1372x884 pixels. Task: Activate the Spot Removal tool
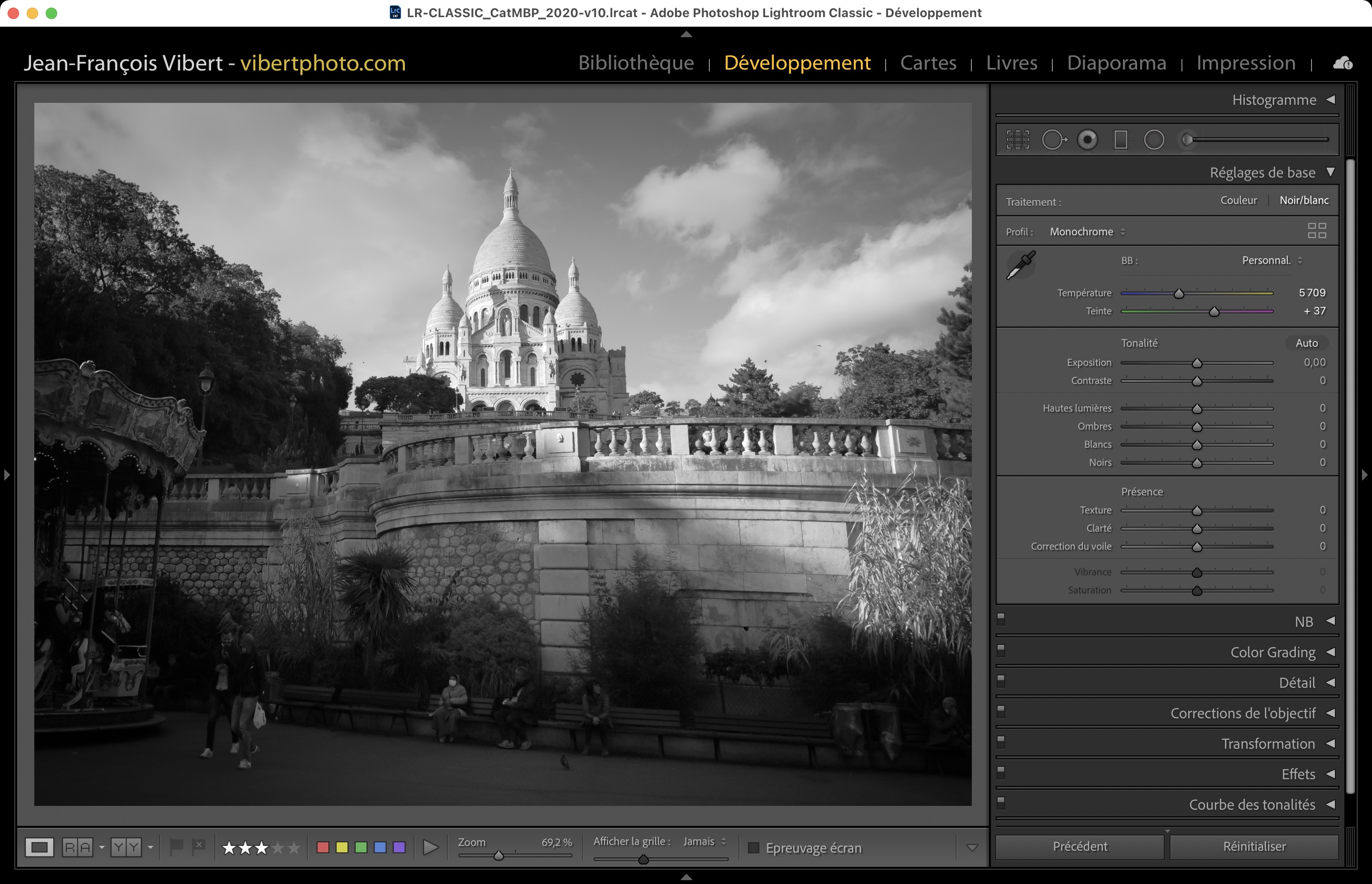click(x=1053, y=140)
